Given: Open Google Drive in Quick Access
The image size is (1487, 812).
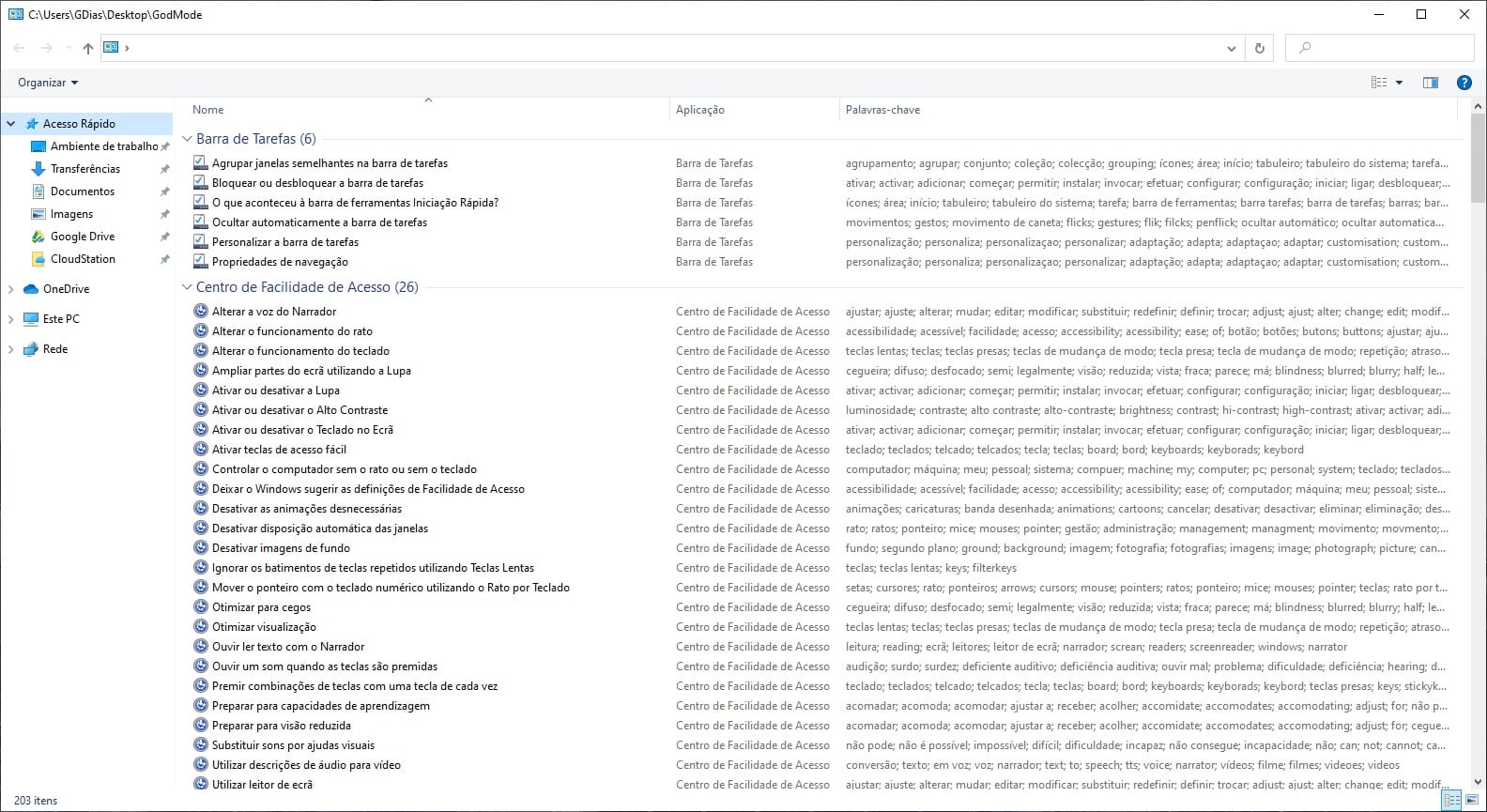Looking at the screenshot, I should (x=82, y=237).
